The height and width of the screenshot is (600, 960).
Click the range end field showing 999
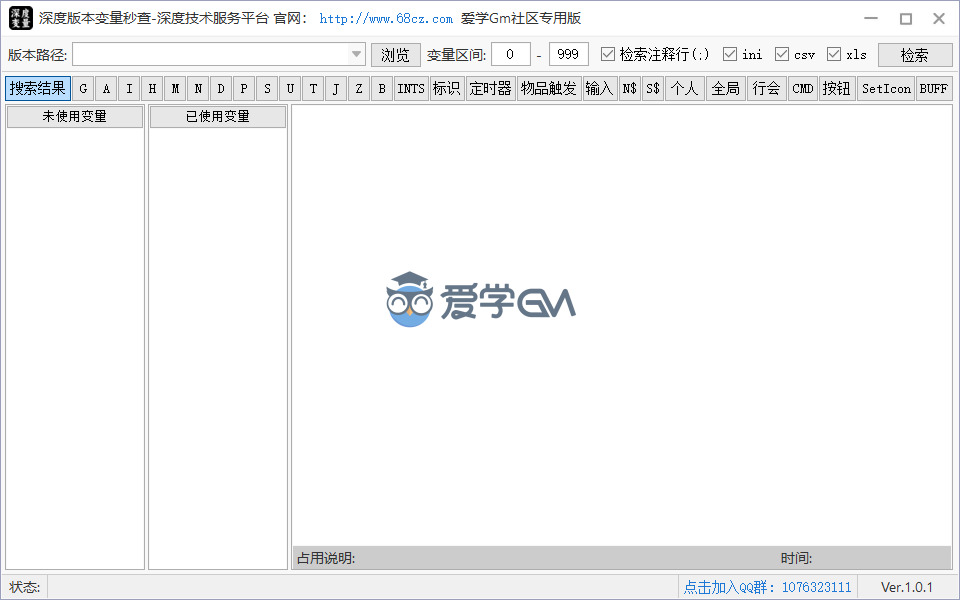(x=569, y=55)
